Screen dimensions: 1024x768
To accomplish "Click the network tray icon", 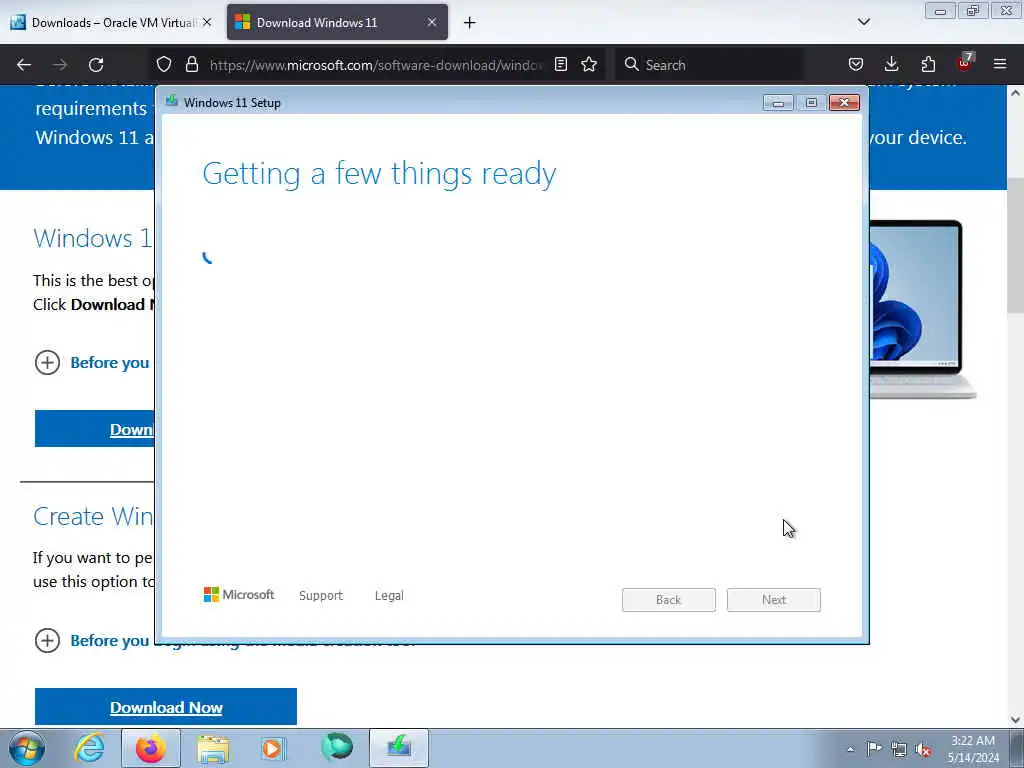I will pyautogui.click(x=899, y=749).
